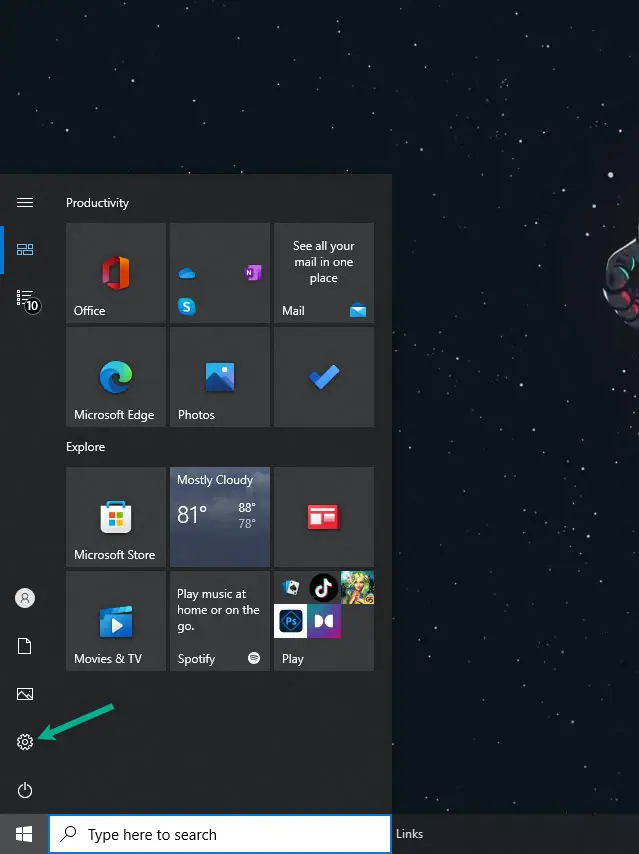
Task: Switch to the All apps list view
Action: 27,300
